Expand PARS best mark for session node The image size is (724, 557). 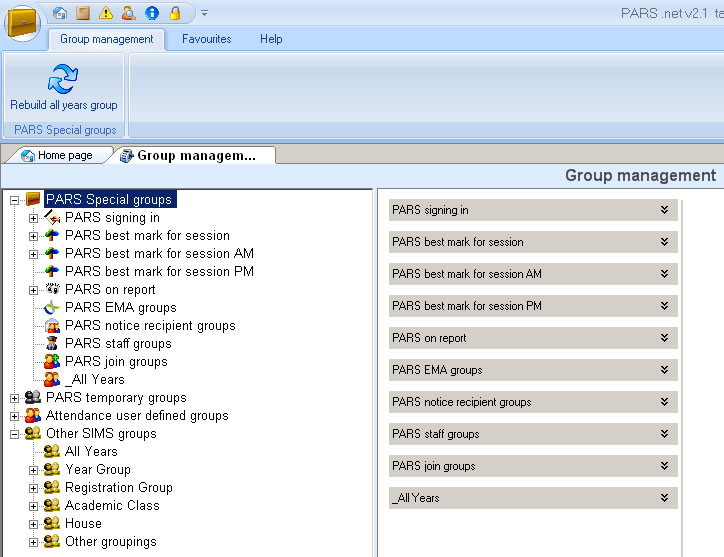(33, 236)
